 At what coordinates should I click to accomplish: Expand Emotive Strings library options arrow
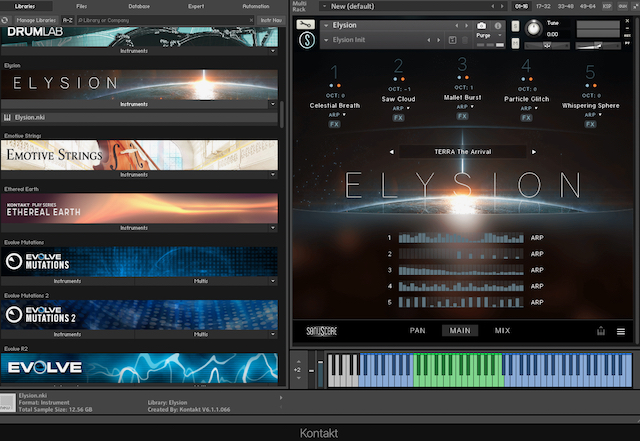tap(273, 174)
